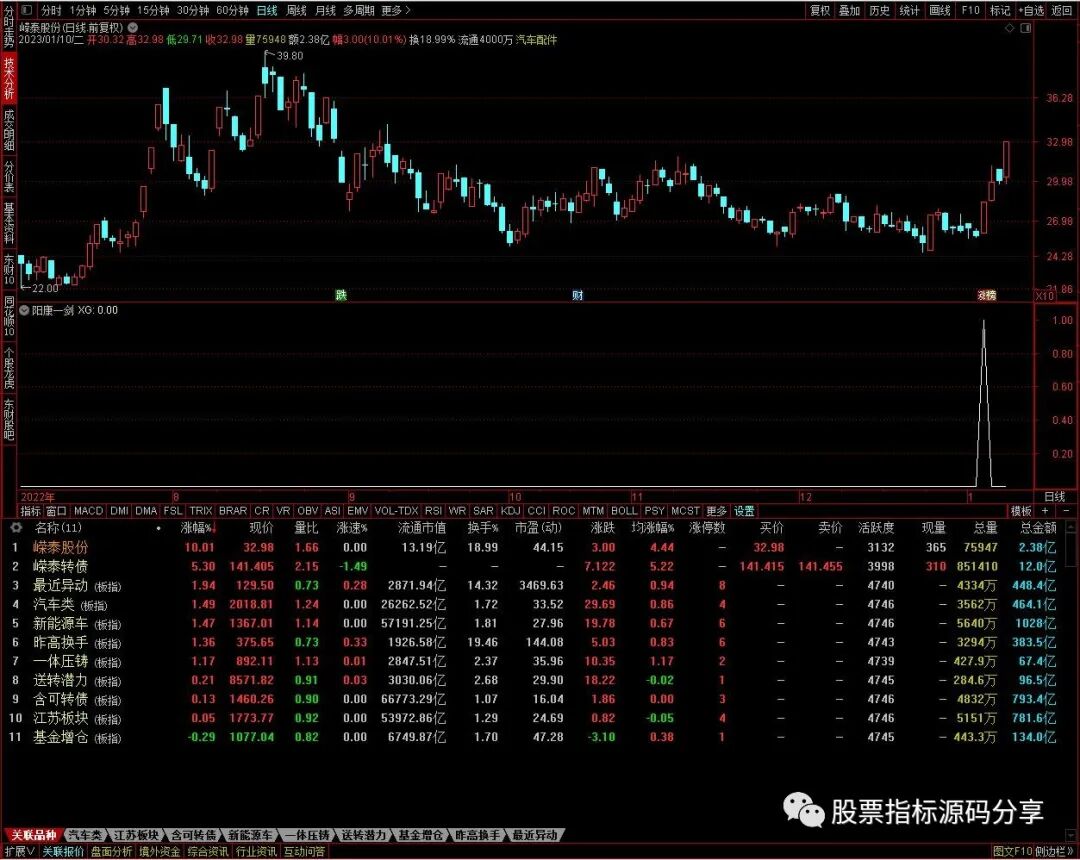This screenshot has width=1080, height=860.
Task: Click the 复权 button
Action: coord(820,10)
